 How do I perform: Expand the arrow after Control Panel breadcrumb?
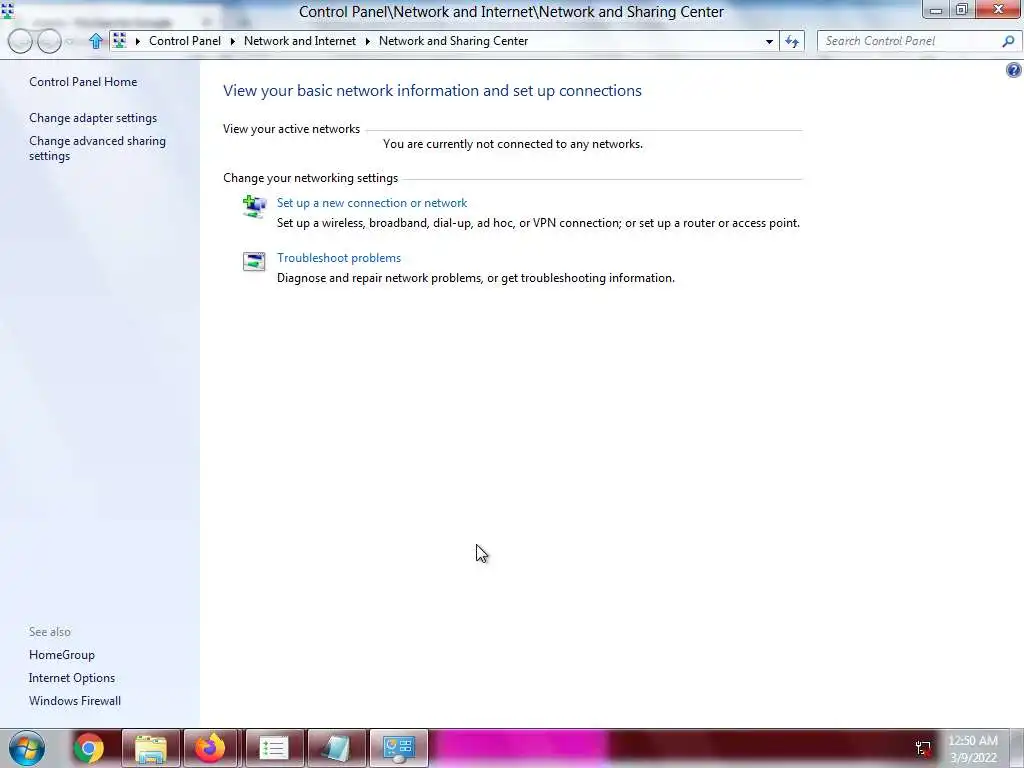[232, 41]
